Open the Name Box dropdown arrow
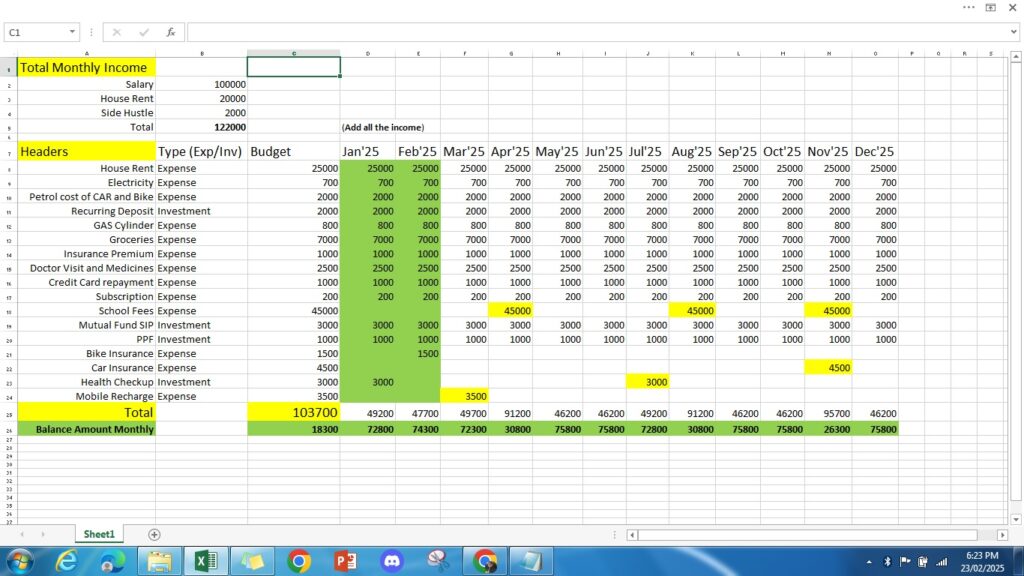This screenshot has height=576, width=1024. click(73, 32)
